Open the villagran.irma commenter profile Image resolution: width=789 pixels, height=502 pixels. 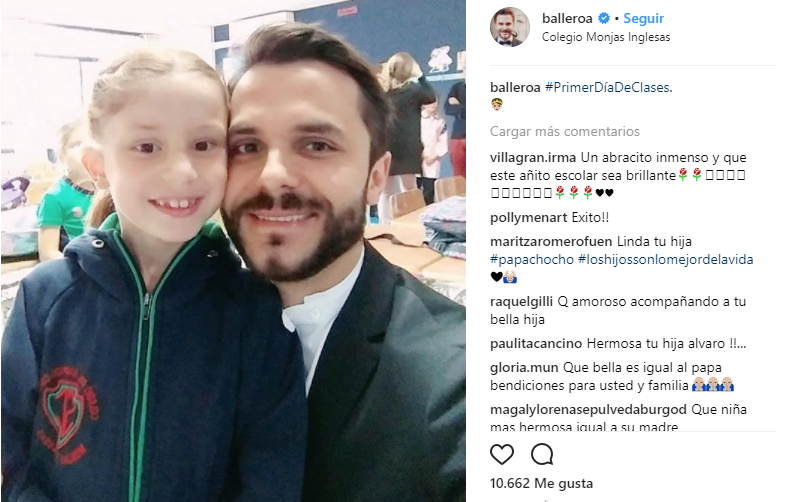coord(533,157)
